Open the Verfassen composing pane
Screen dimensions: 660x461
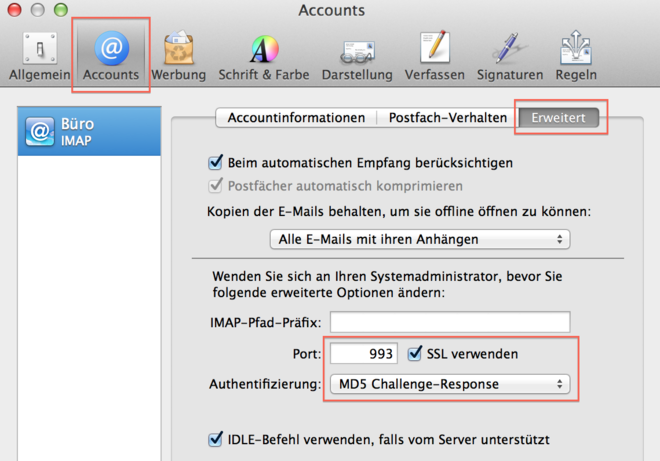point(435,56)
